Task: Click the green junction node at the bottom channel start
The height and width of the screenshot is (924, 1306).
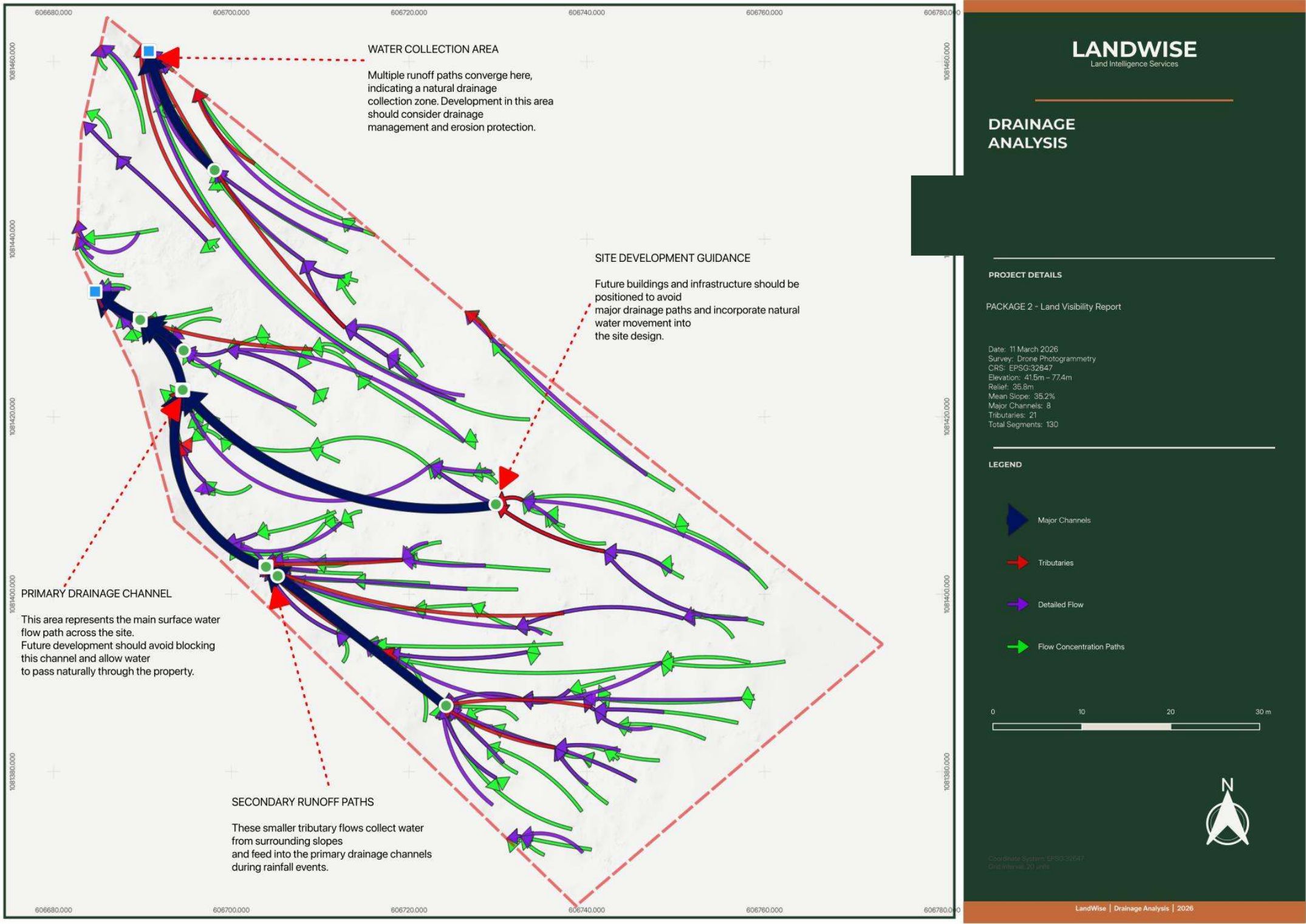Action: pyautogui.click(x=446, y=706)
